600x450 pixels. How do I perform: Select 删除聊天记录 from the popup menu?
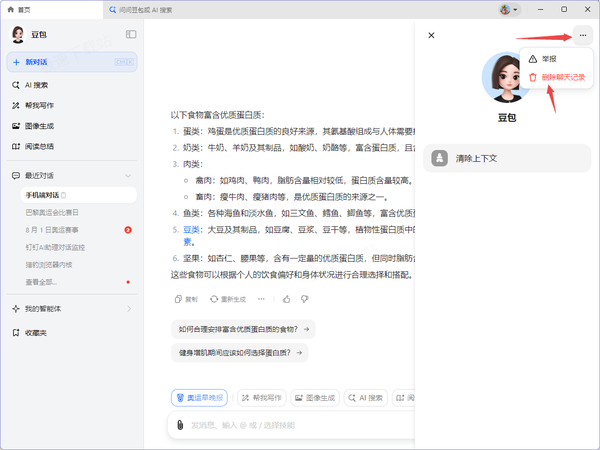[x=556, y=77]
